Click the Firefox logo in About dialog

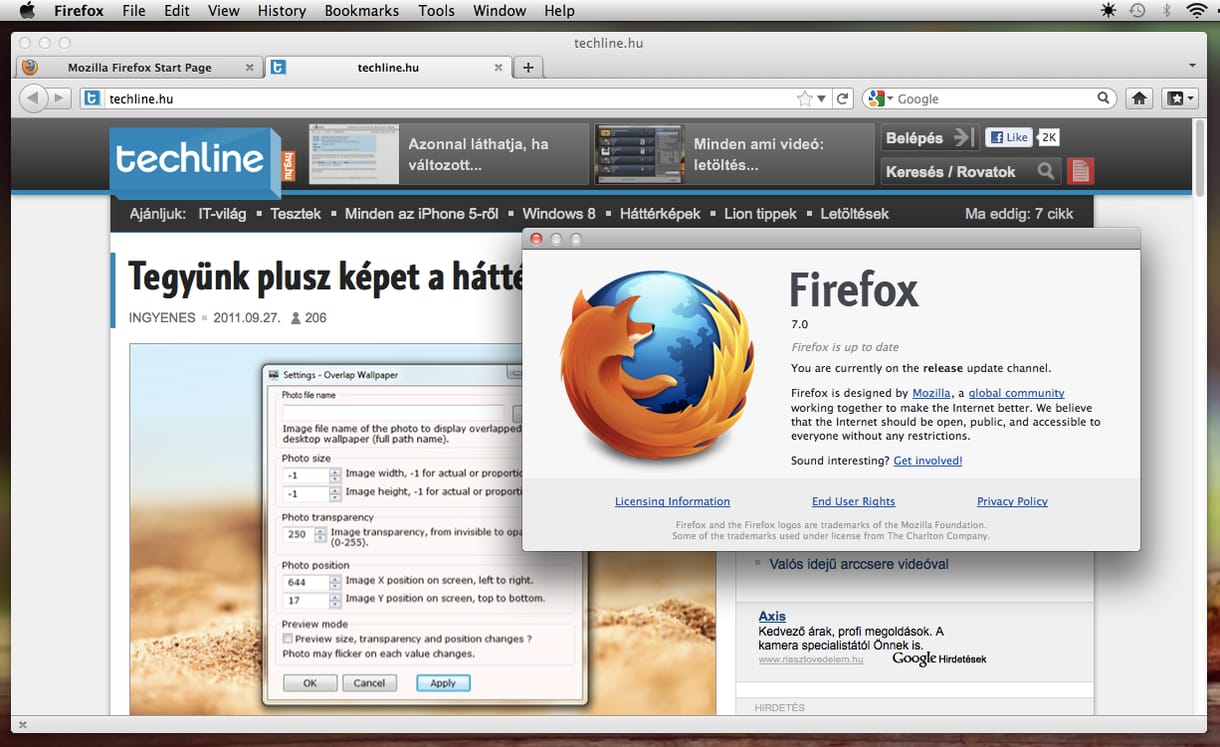tap(657, 364)
